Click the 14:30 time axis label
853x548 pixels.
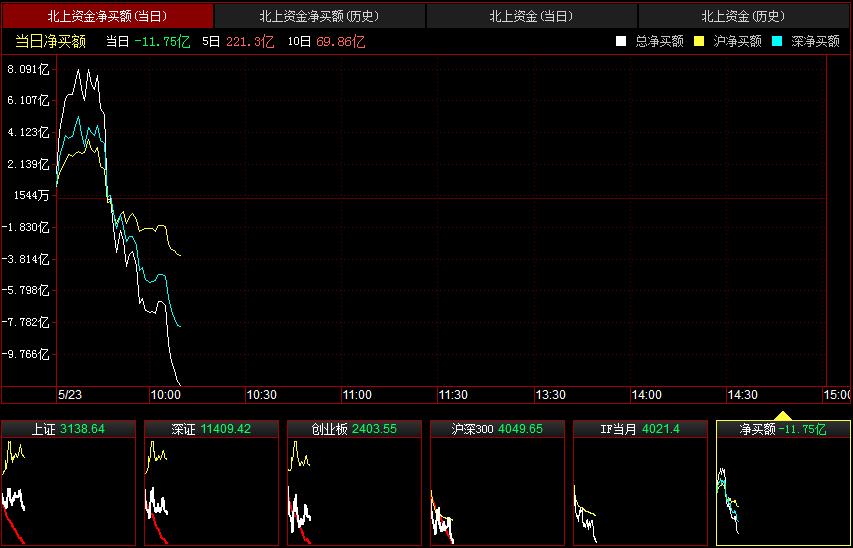(742, 395)
